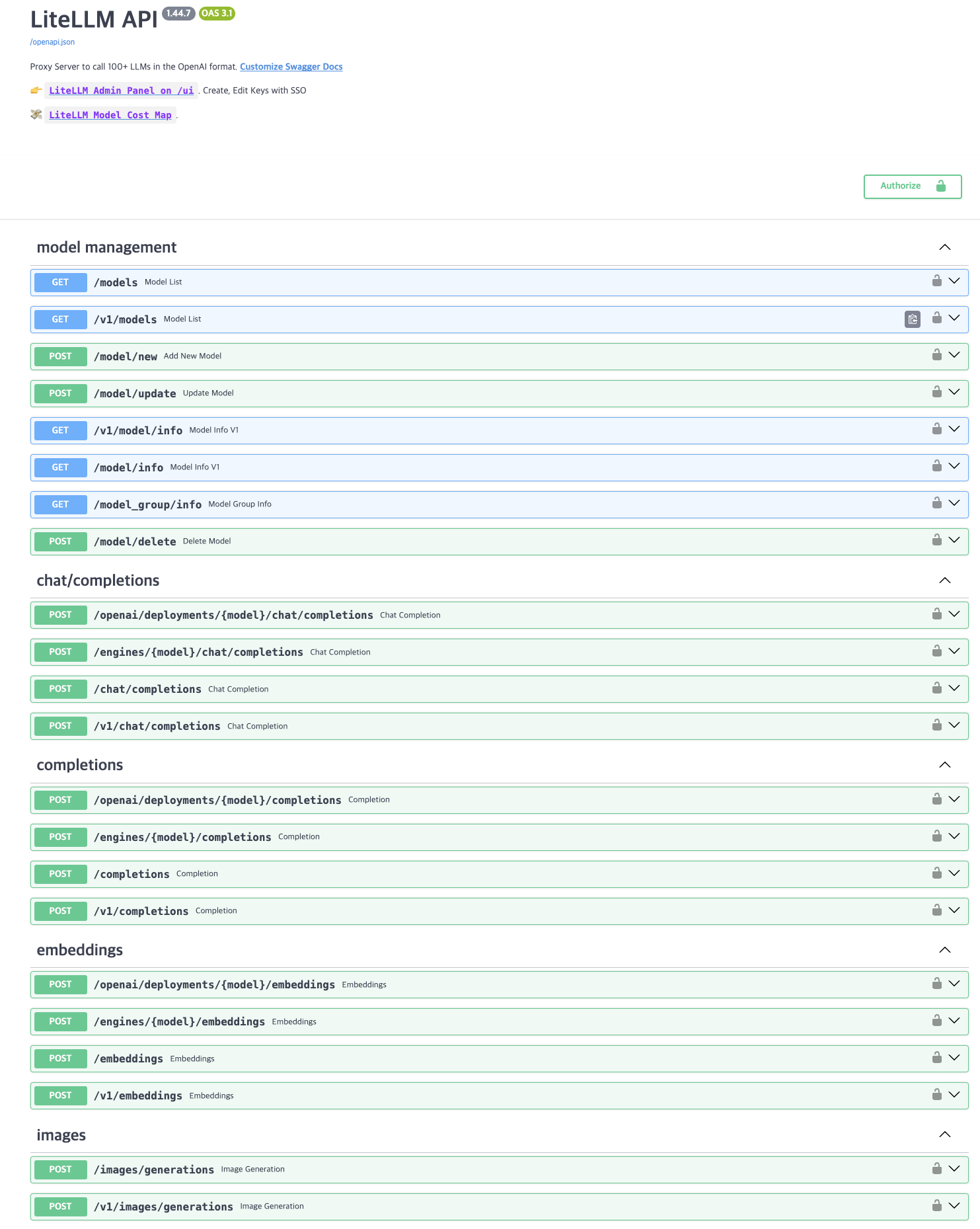The width and height of the screenshot is (980, 1229).
Task: Click lock icon on /v1/embeddings row
Action: (936, 1095)
